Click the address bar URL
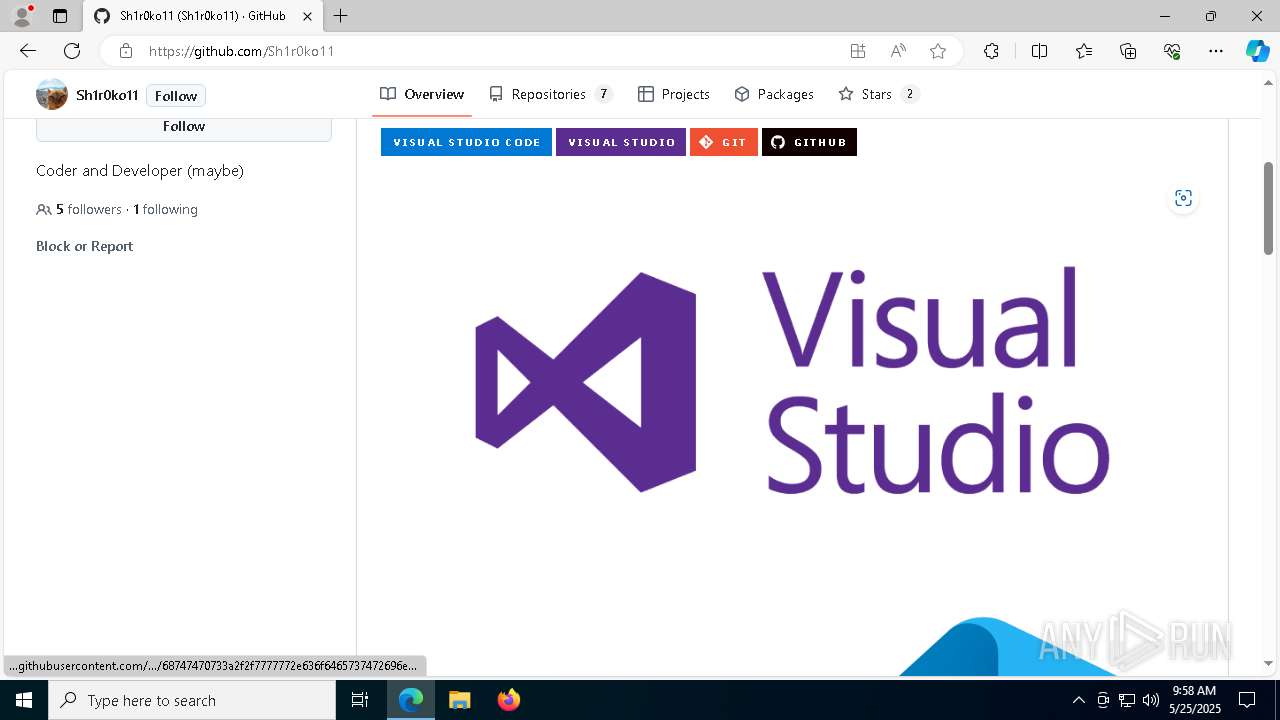The width and height of the screenshot is (1280, 720). 241,51
